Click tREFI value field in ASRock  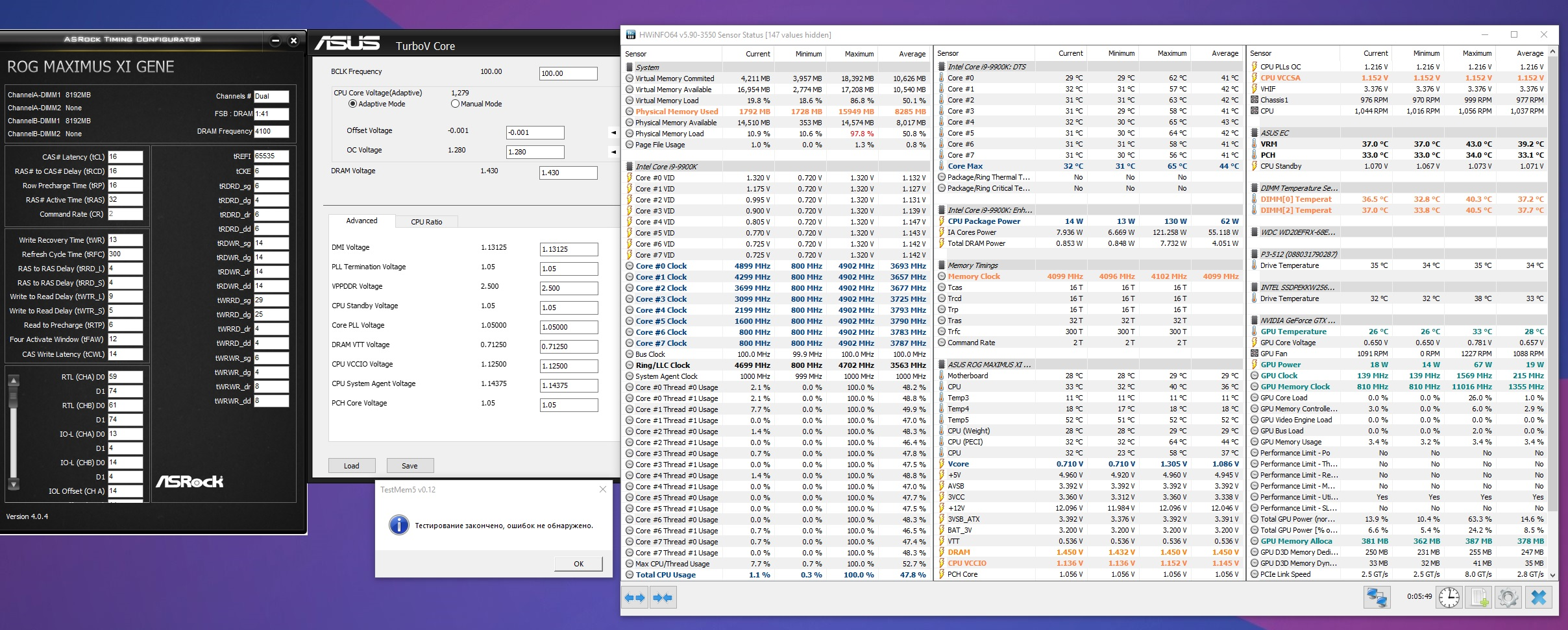click(x=271, y=156)
